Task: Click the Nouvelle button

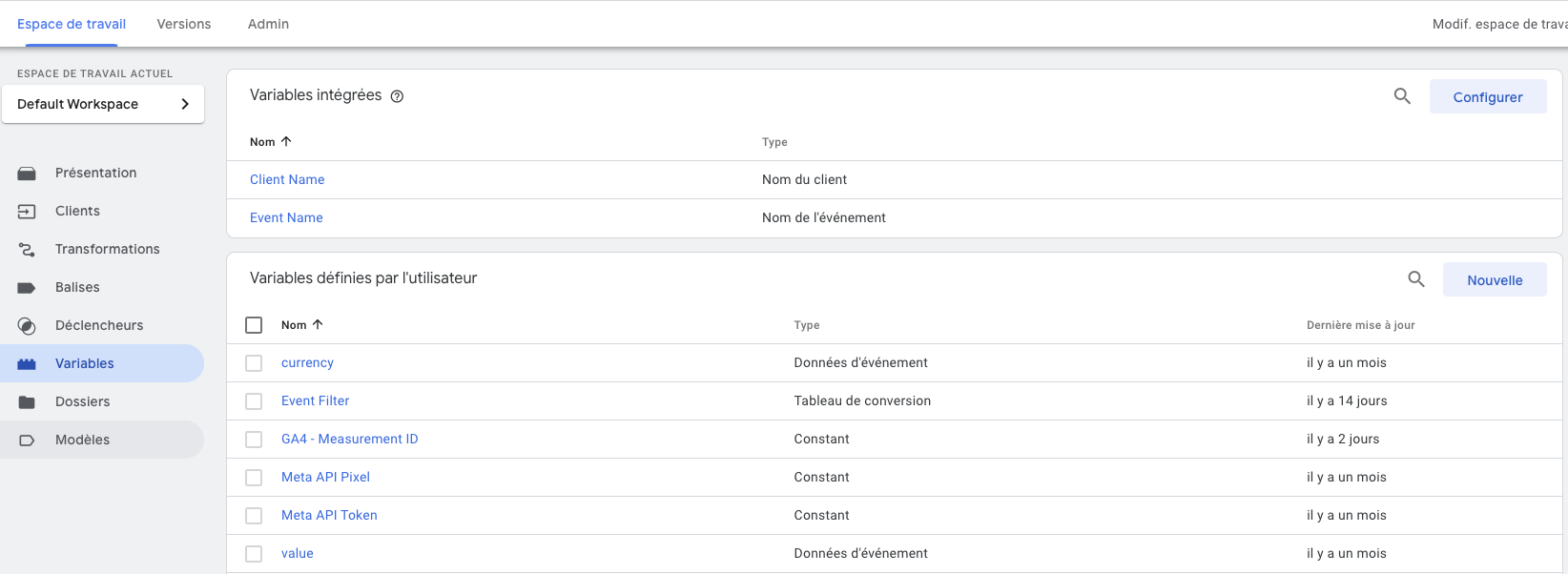Action: [x=1495, y=280]
